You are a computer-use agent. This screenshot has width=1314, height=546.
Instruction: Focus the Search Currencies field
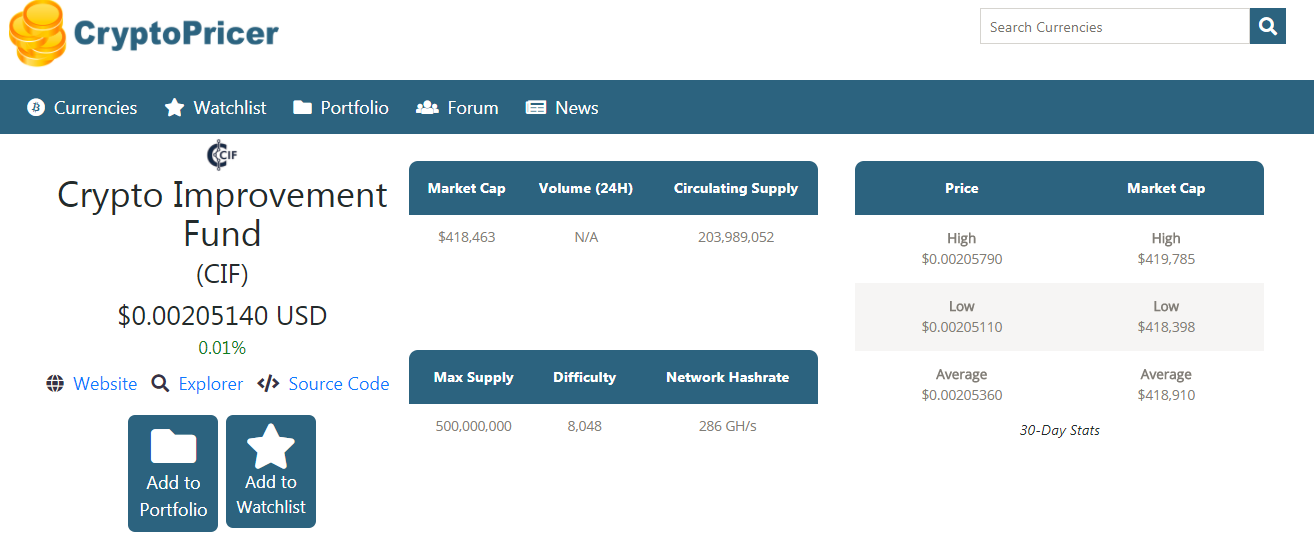[x=1115, y=26]
